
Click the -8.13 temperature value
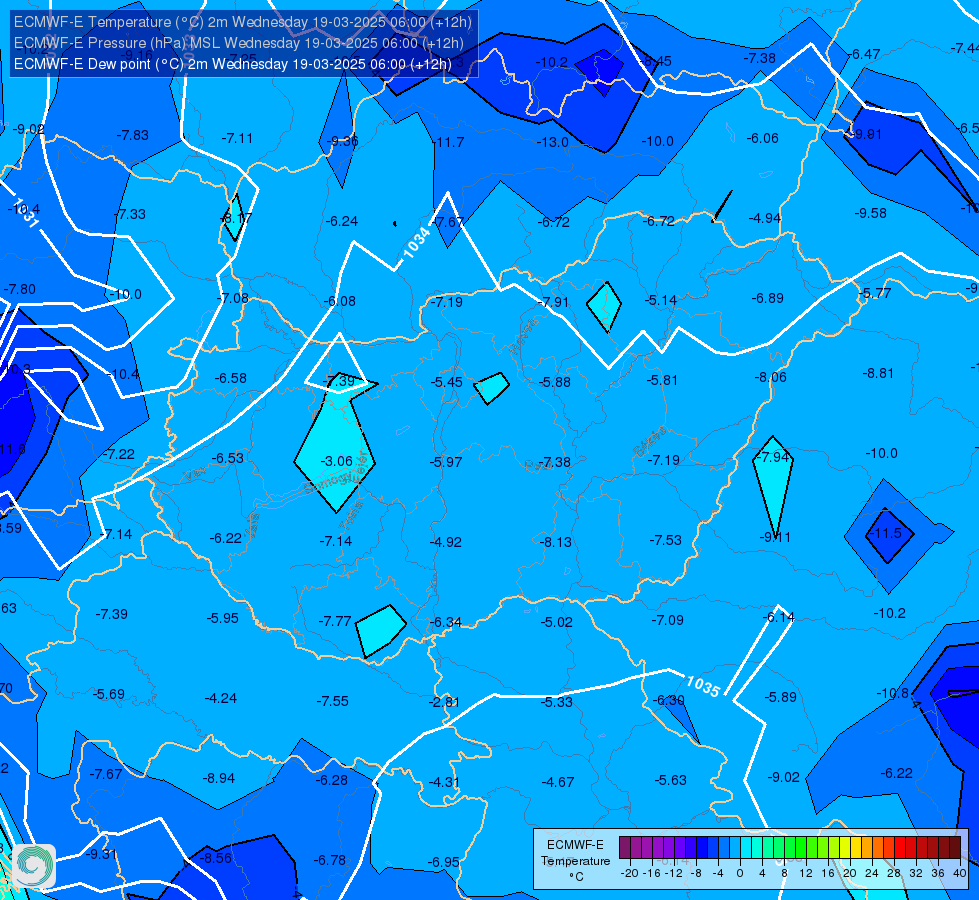coord(555,542)
